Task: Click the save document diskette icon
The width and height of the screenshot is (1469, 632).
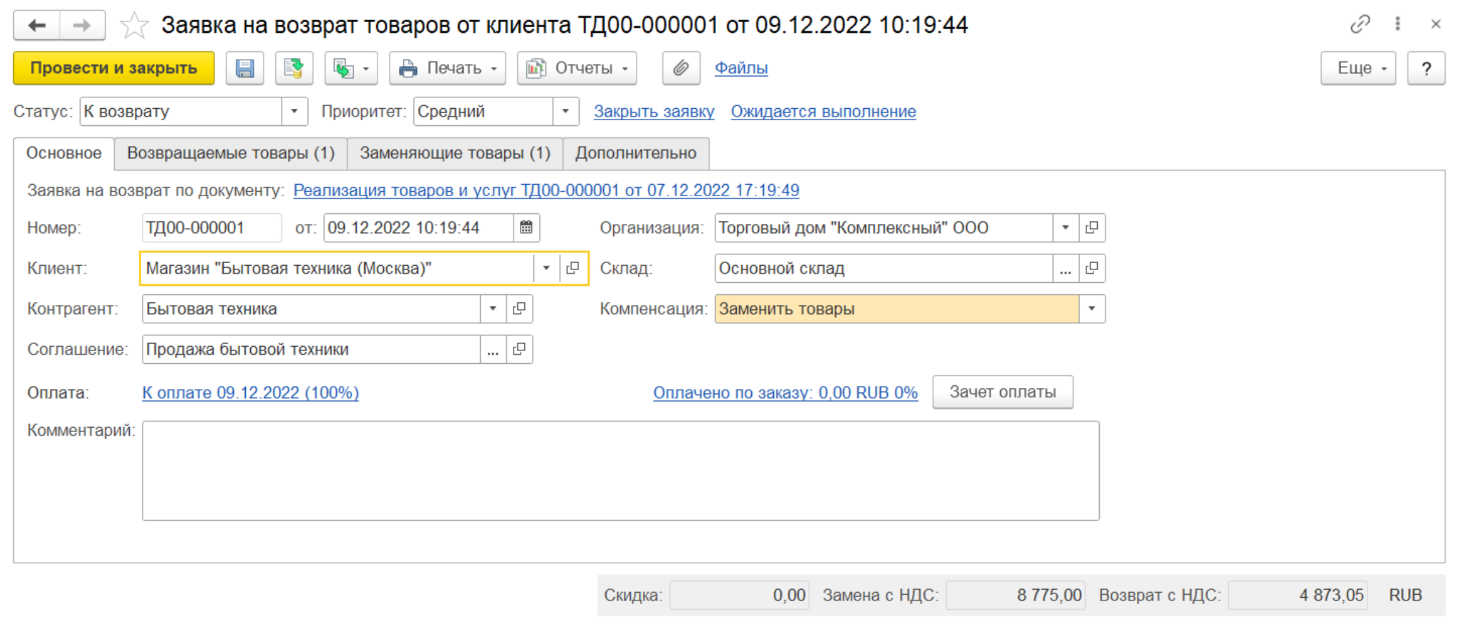Action: pos(244,68)
